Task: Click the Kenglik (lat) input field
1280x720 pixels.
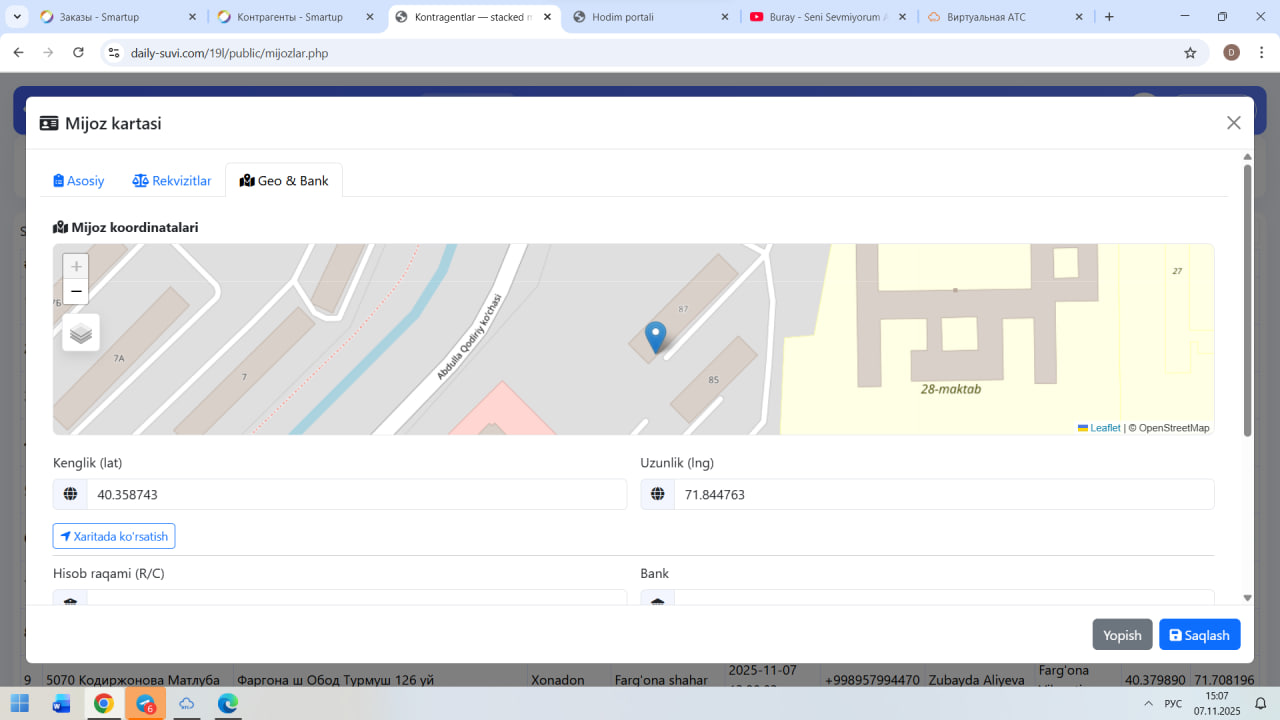Action: pyautogui.click(x=356, y=495)
